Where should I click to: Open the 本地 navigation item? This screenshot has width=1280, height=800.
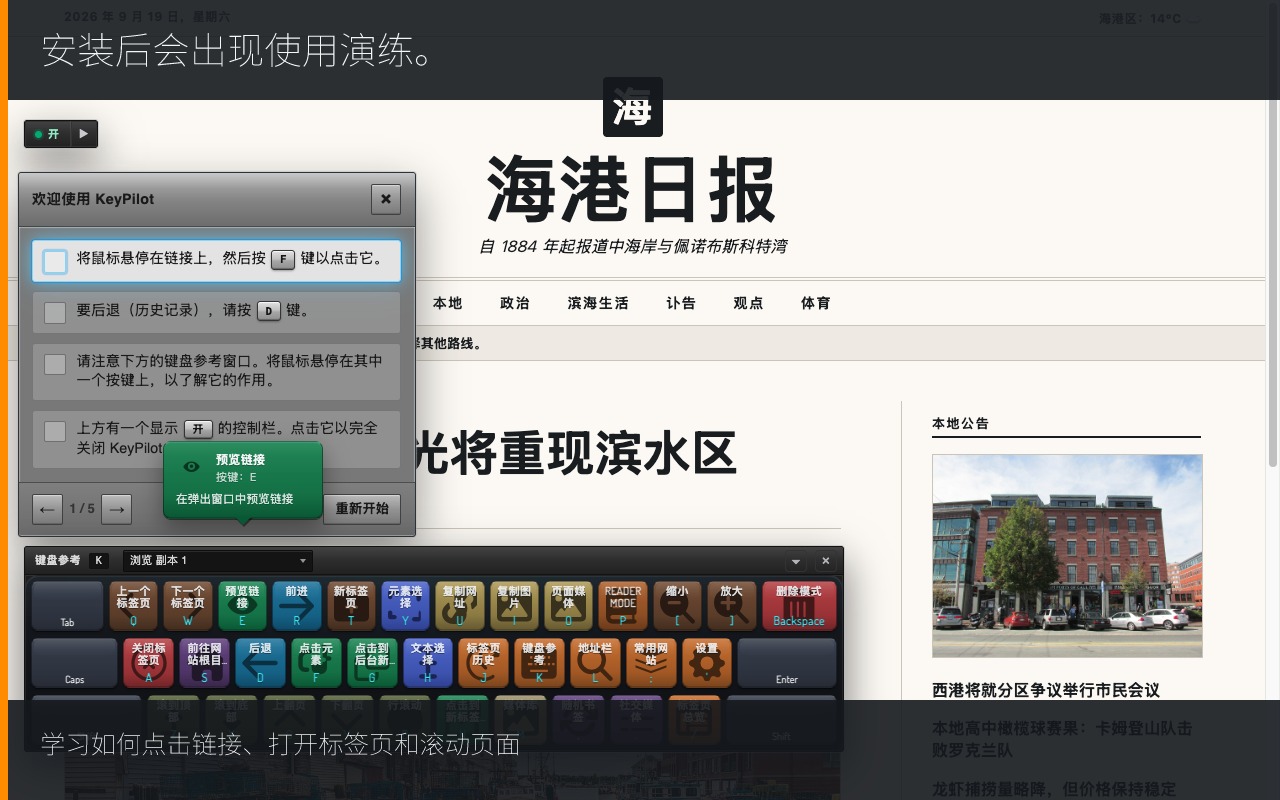tap(448, 303)
